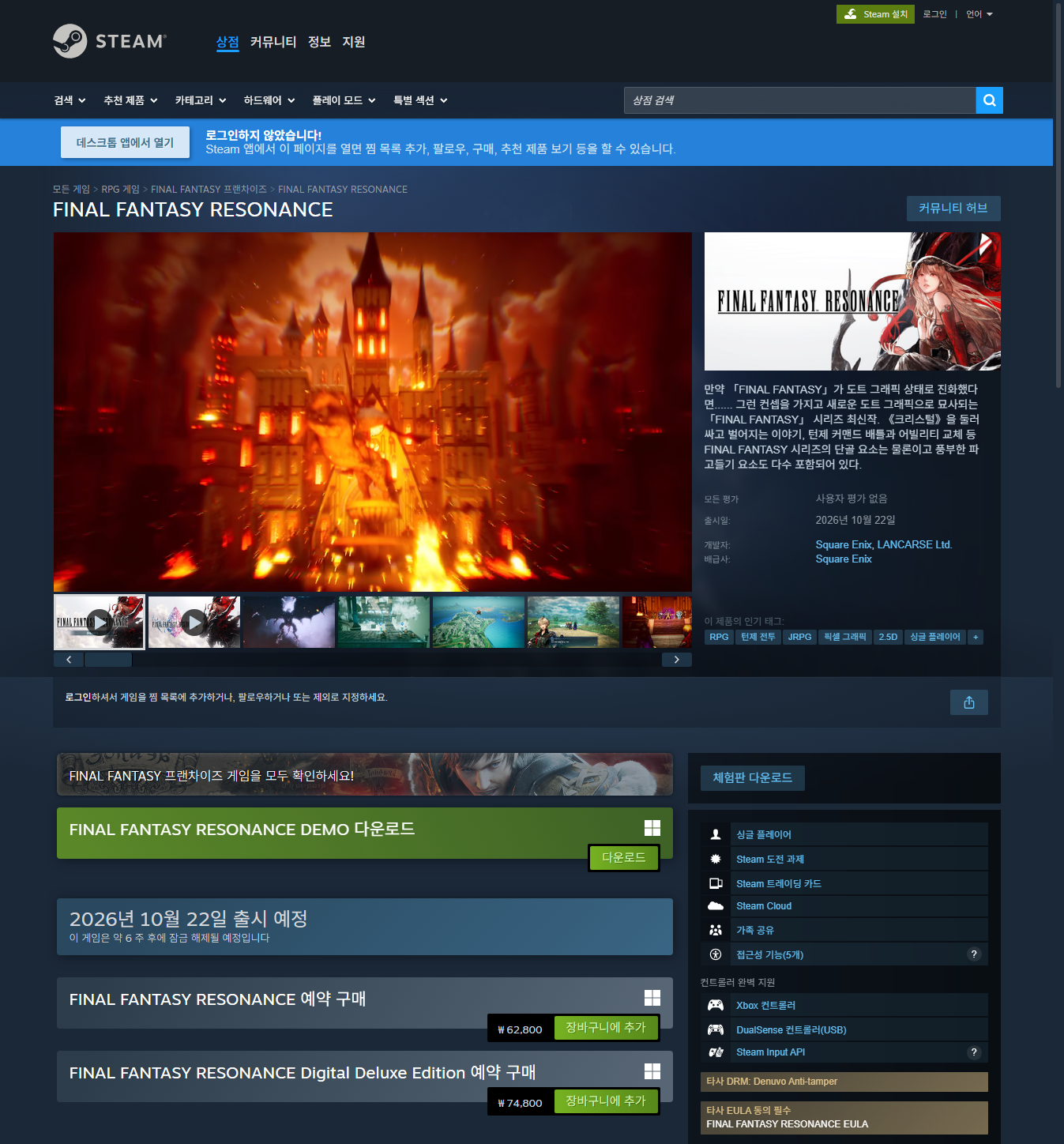Screen dimensions: 1064x1144
Task: Click into the 상점 검색 search field
Action: 799,100
